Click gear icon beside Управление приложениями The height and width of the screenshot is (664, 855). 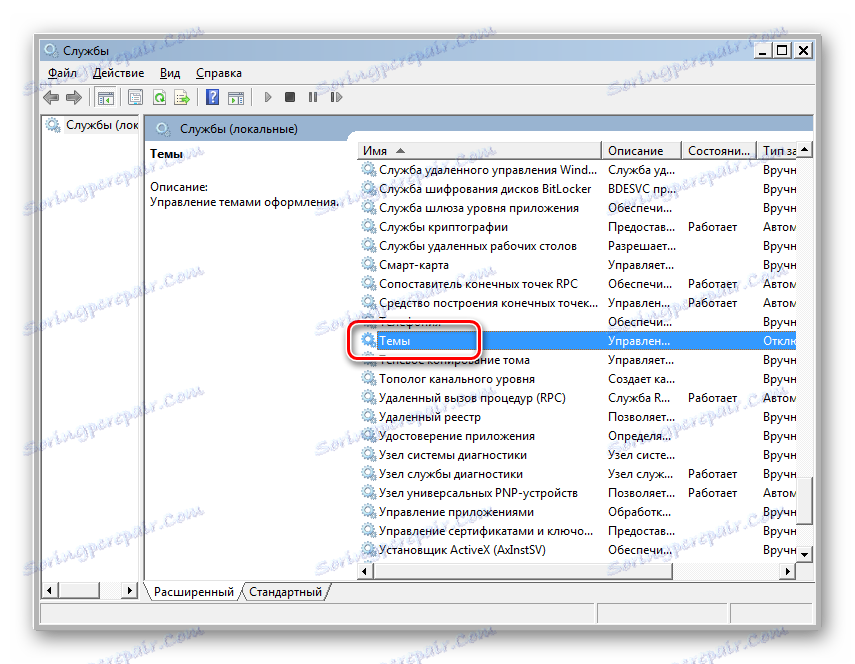click(x=369, y=511)
